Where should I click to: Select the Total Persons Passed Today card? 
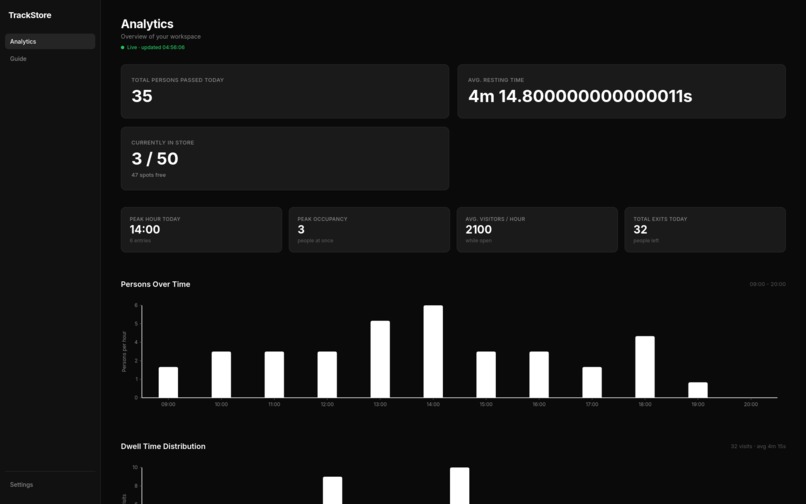285,92
